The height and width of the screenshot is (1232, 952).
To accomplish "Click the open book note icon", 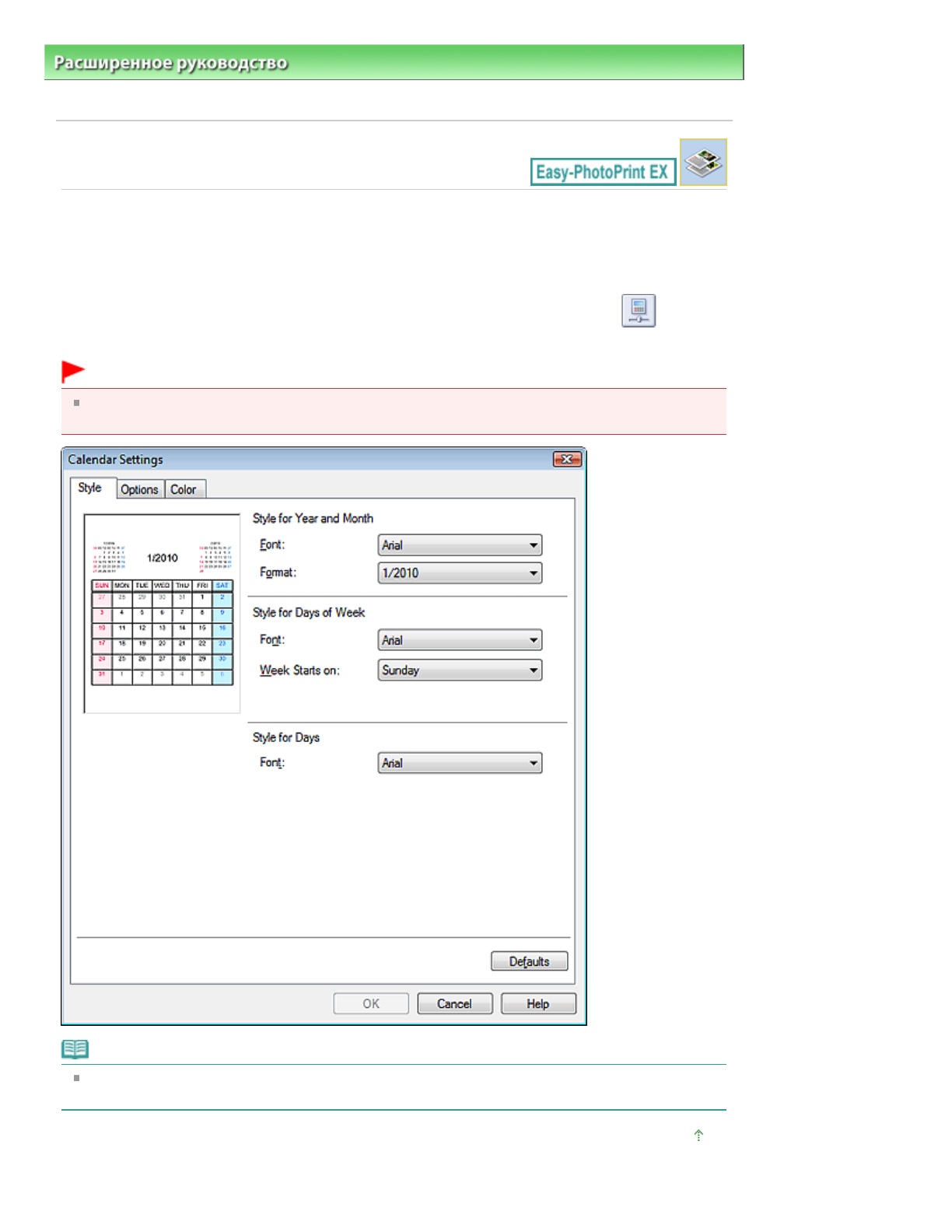I will [75, 1049].
